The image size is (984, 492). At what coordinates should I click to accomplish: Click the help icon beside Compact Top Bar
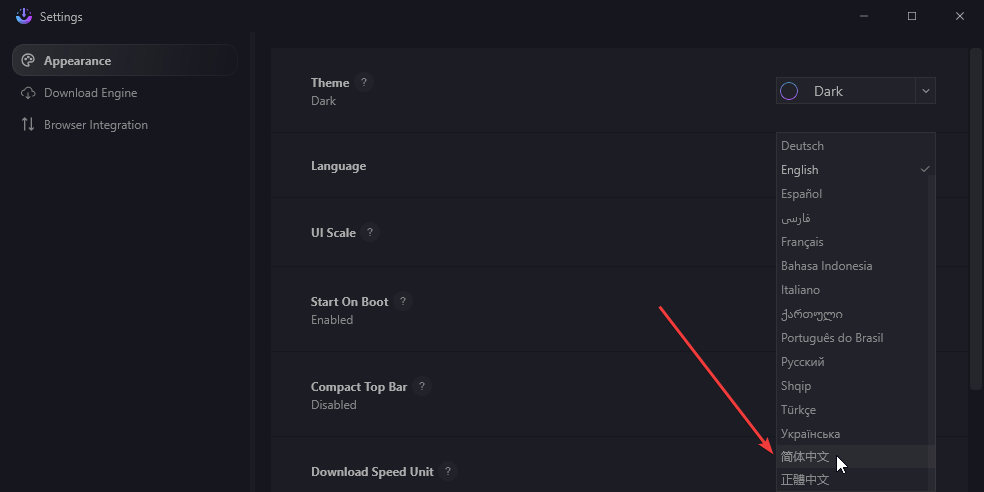[x=422, y=387]
